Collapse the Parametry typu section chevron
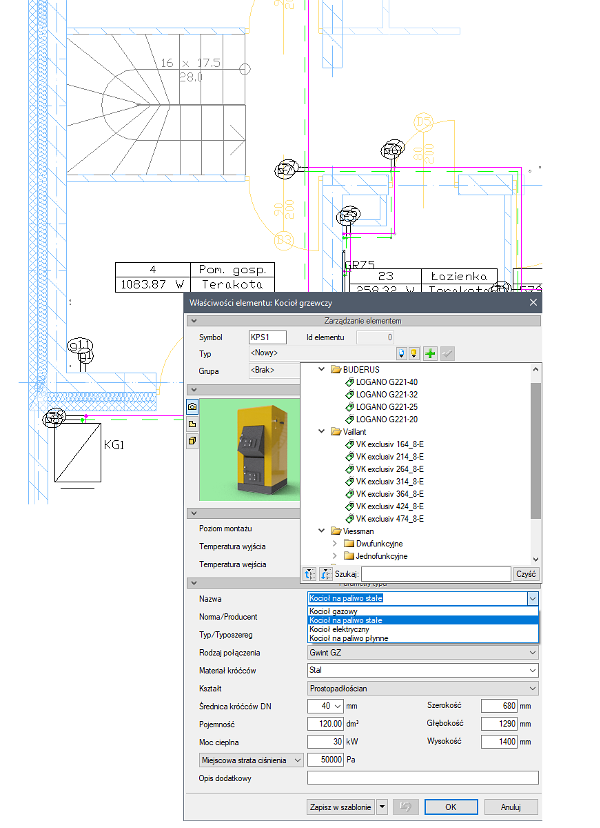The image size is (600, 828). [194, 583]
